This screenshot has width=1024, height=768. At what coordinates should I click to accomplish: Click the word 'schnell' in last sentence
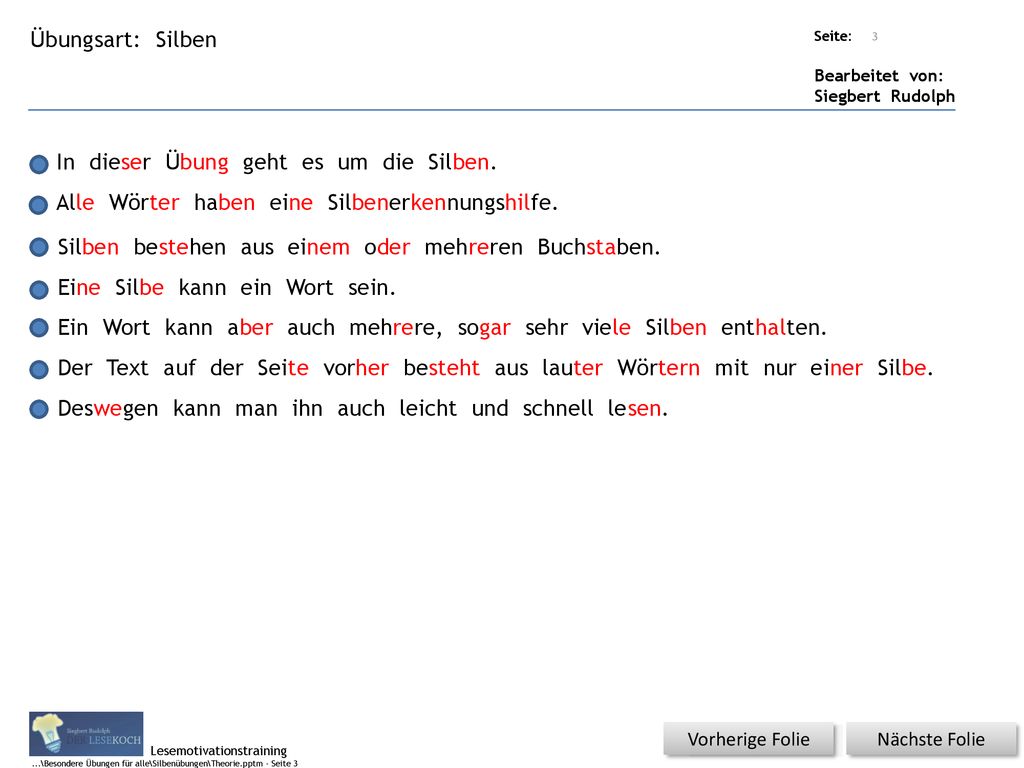coord(558,408)
